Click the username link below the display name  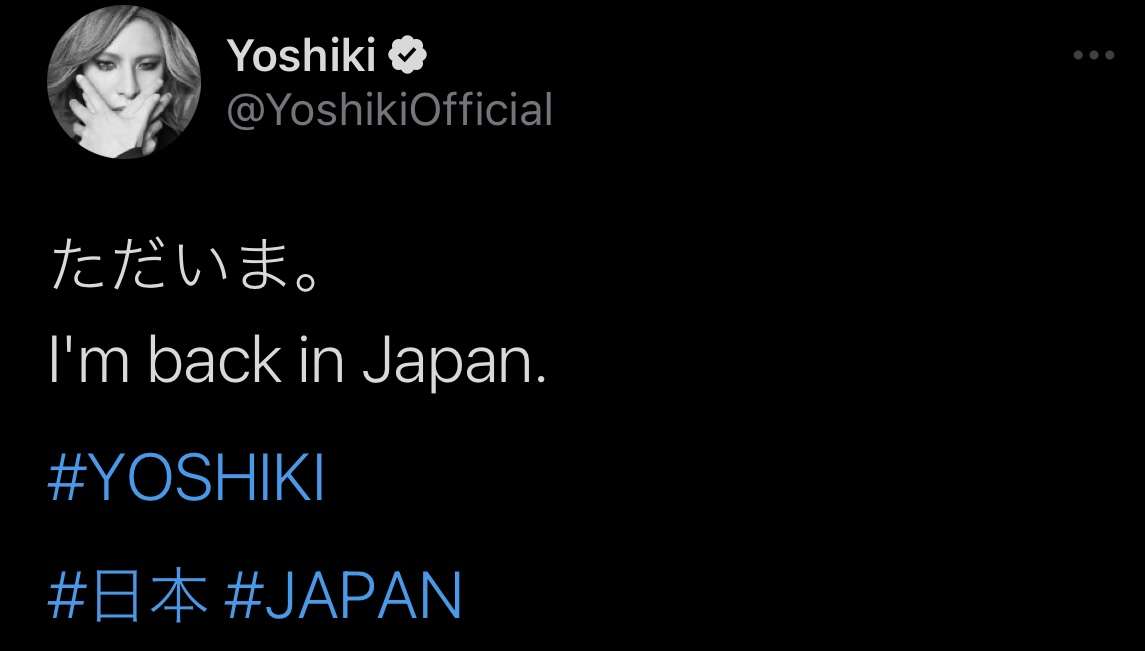tap(388, 112)
